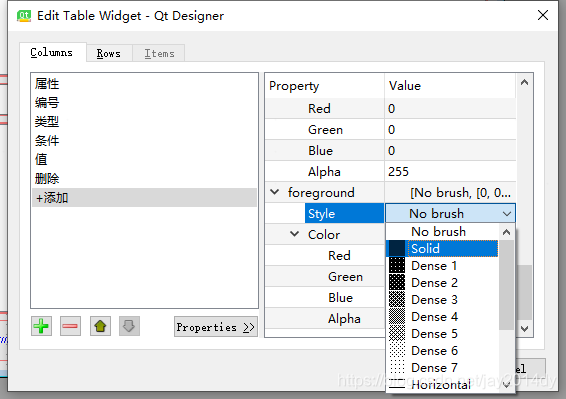Pick the Horizontal line pattern icon
This screenshot has width=566, height=399.
coord(397,385)
